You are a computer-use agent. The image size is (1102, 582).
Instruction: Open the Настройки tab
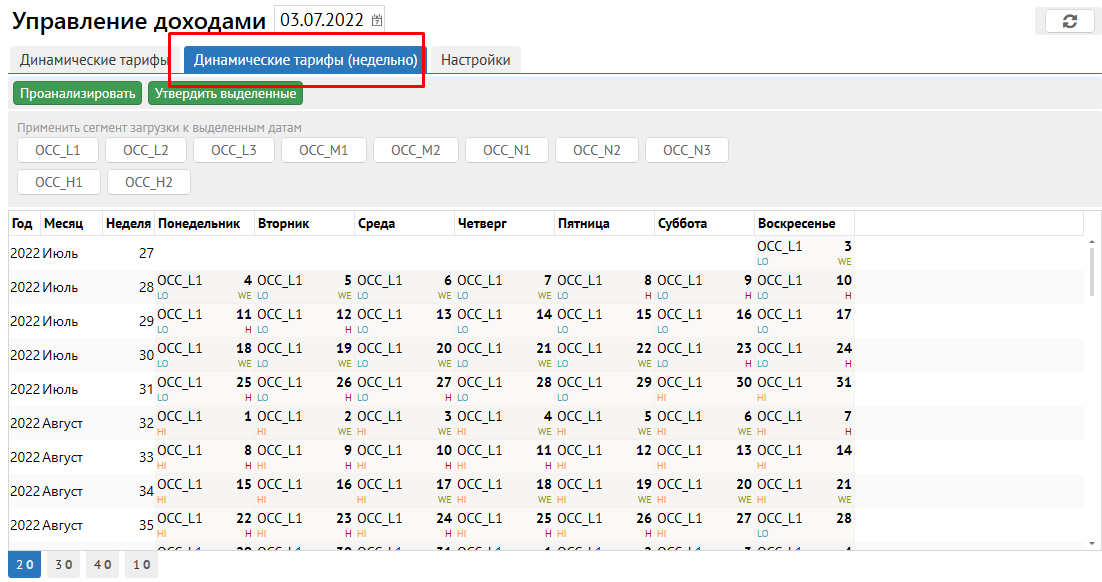pyautogui.click(x=476, y=60)
